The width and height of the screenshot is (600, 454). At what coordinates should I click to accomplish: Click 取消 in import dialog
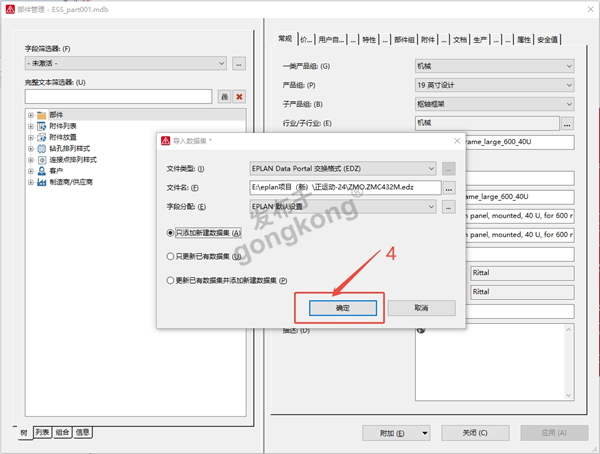(x=421, y=308)
